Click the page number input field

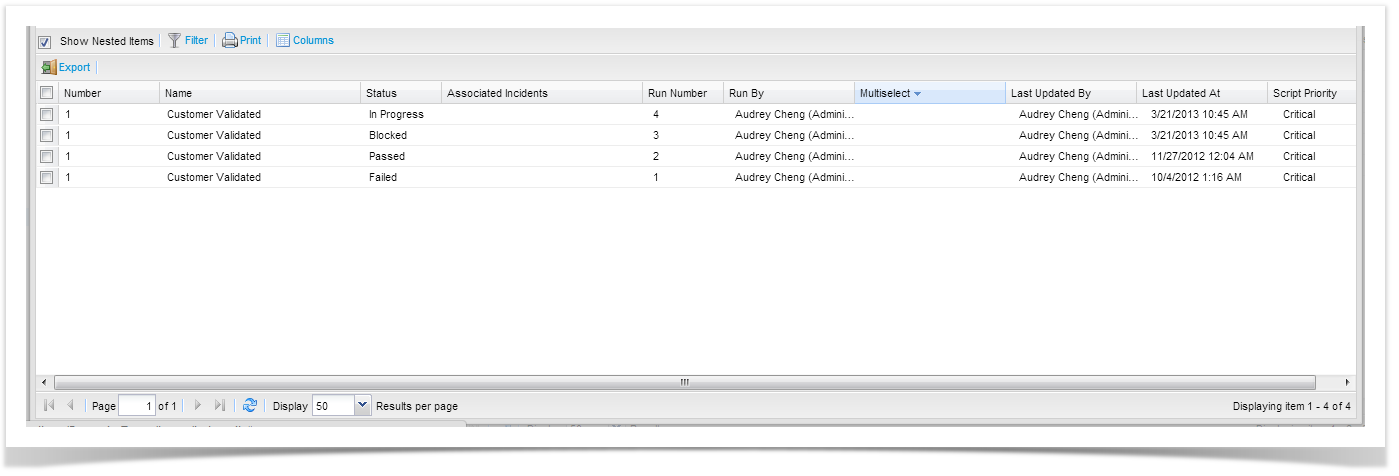click(137, 406)
